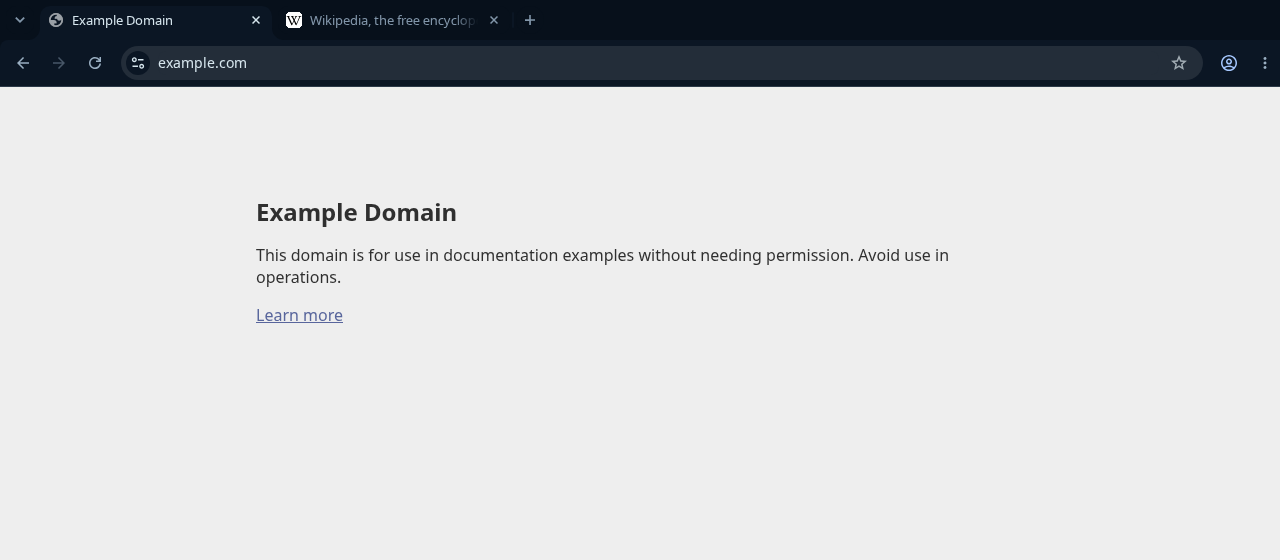Switch to the Wikipedia tab

coord(392,20)
